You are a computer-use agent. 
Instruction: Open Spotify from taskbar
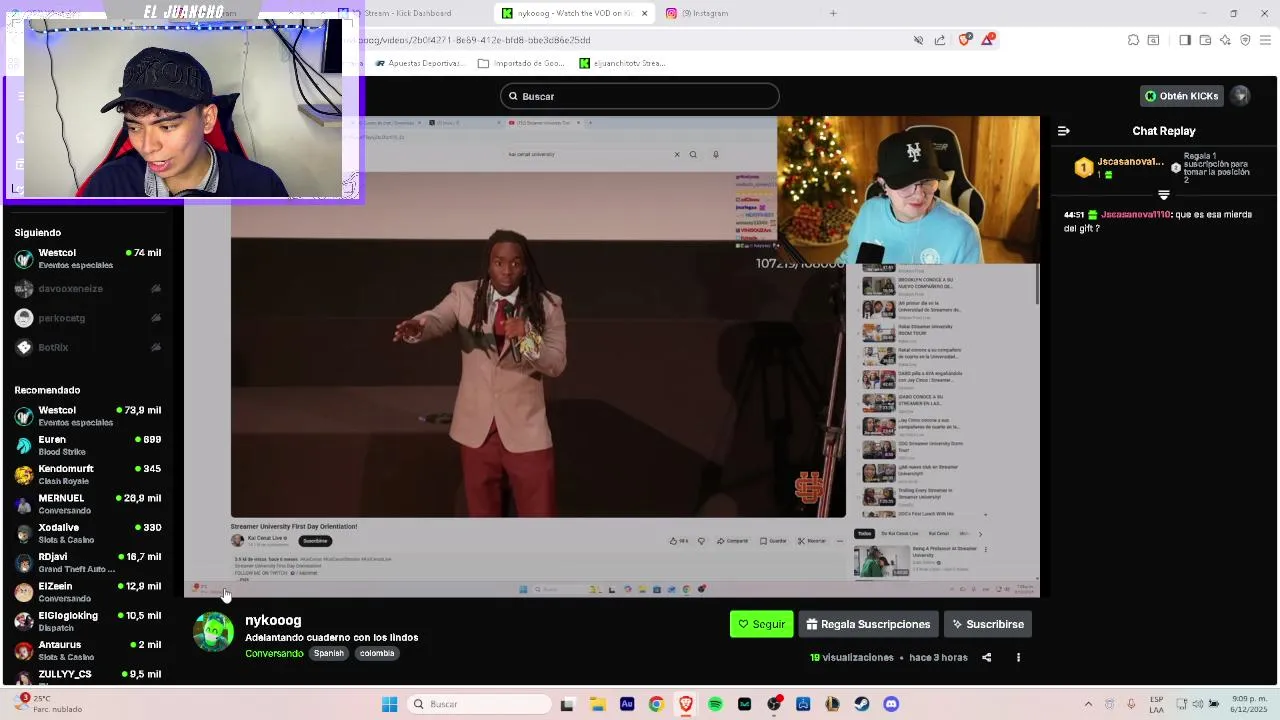(x=715, y=704)
